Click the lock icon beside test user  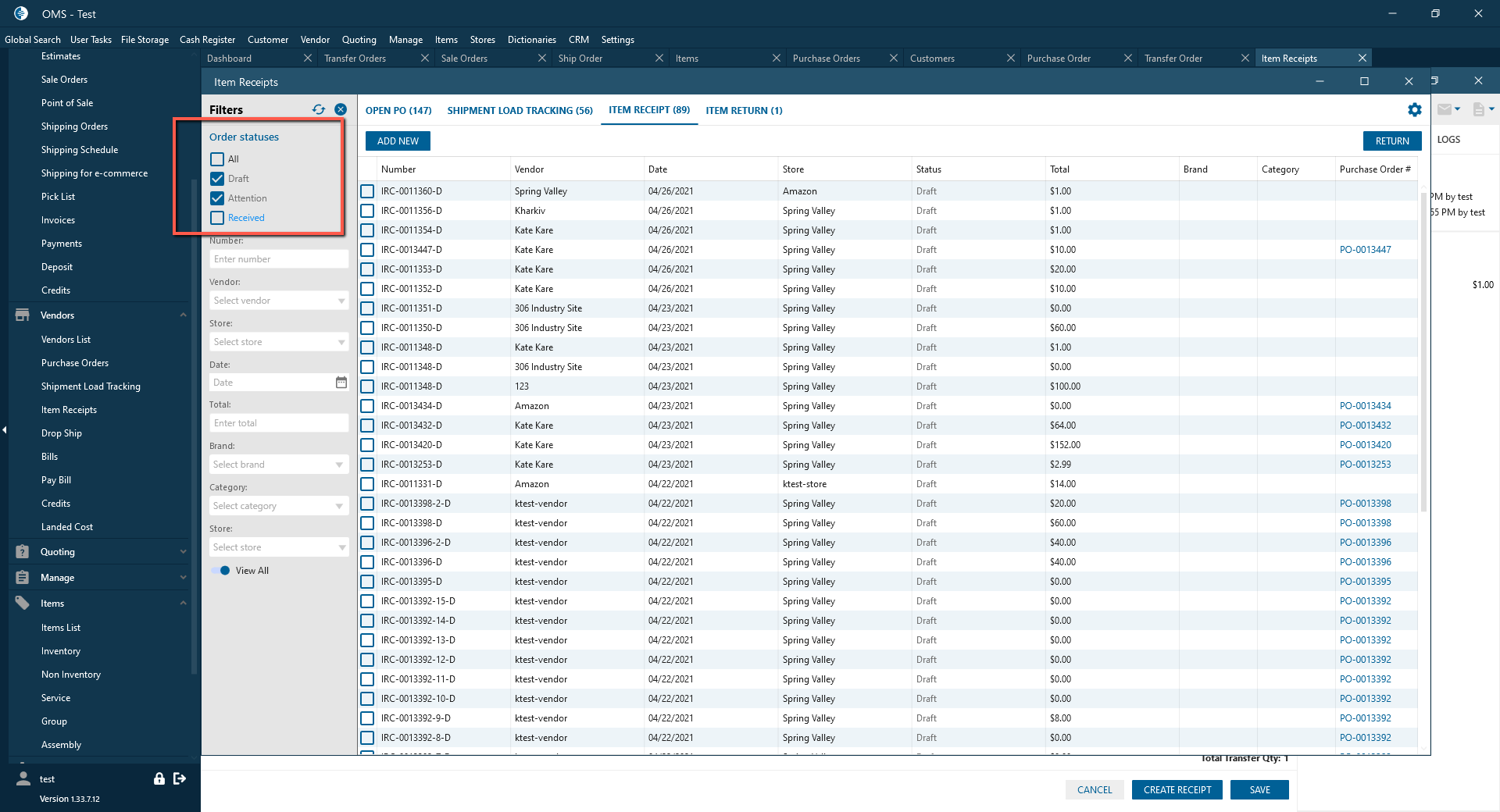(159, 778)
